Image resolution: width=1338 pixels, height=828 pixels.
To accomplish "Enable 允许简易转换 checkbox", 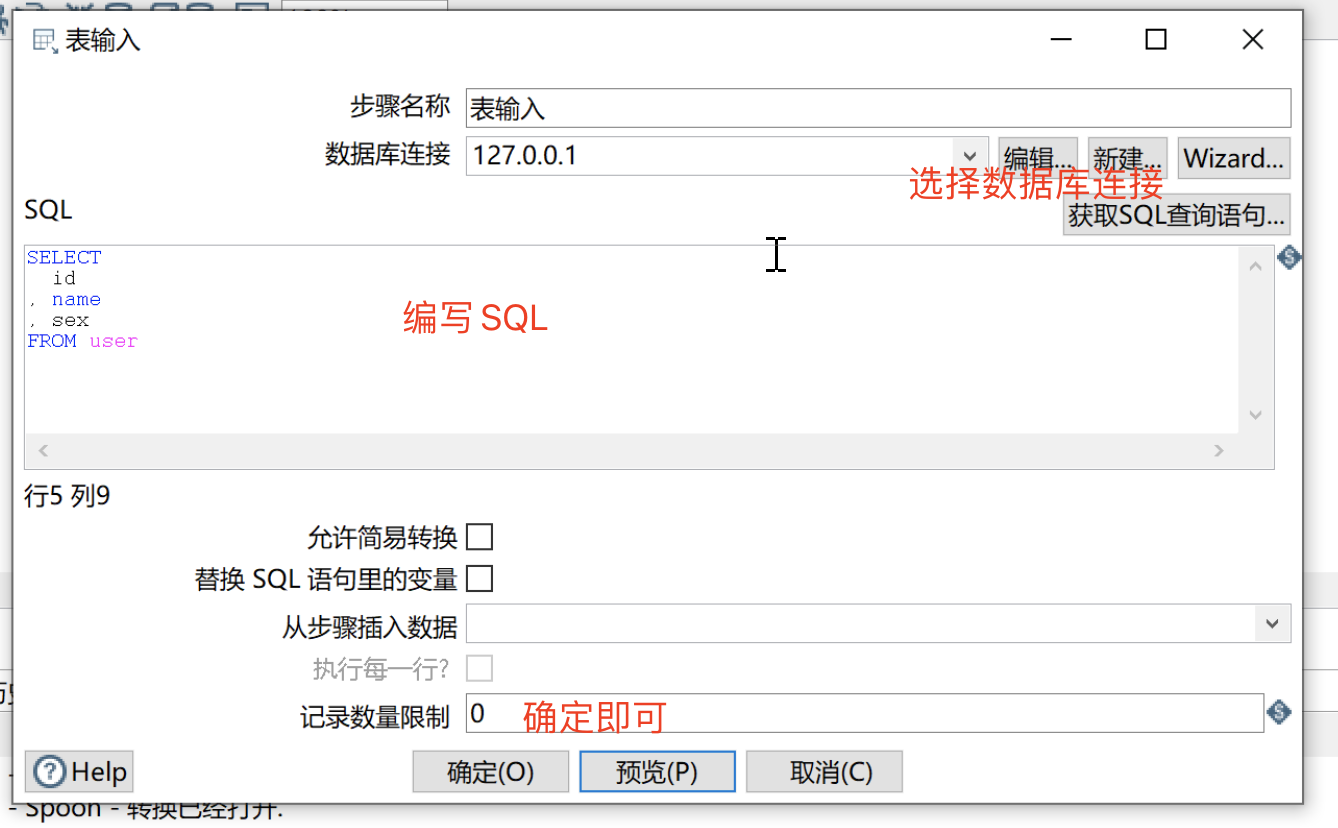I will point(480,537).
